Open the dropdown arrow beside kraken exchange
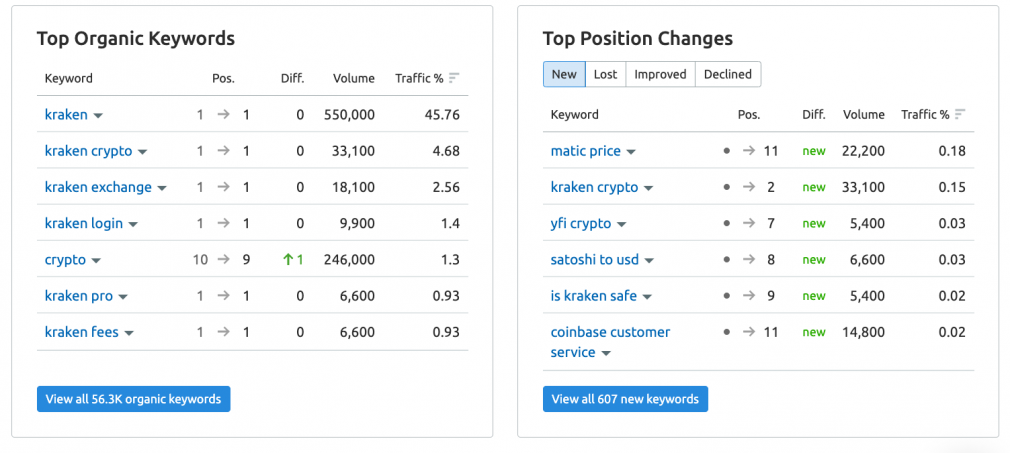The width and height of the screenshot is (1010, 453). (162, 188)
